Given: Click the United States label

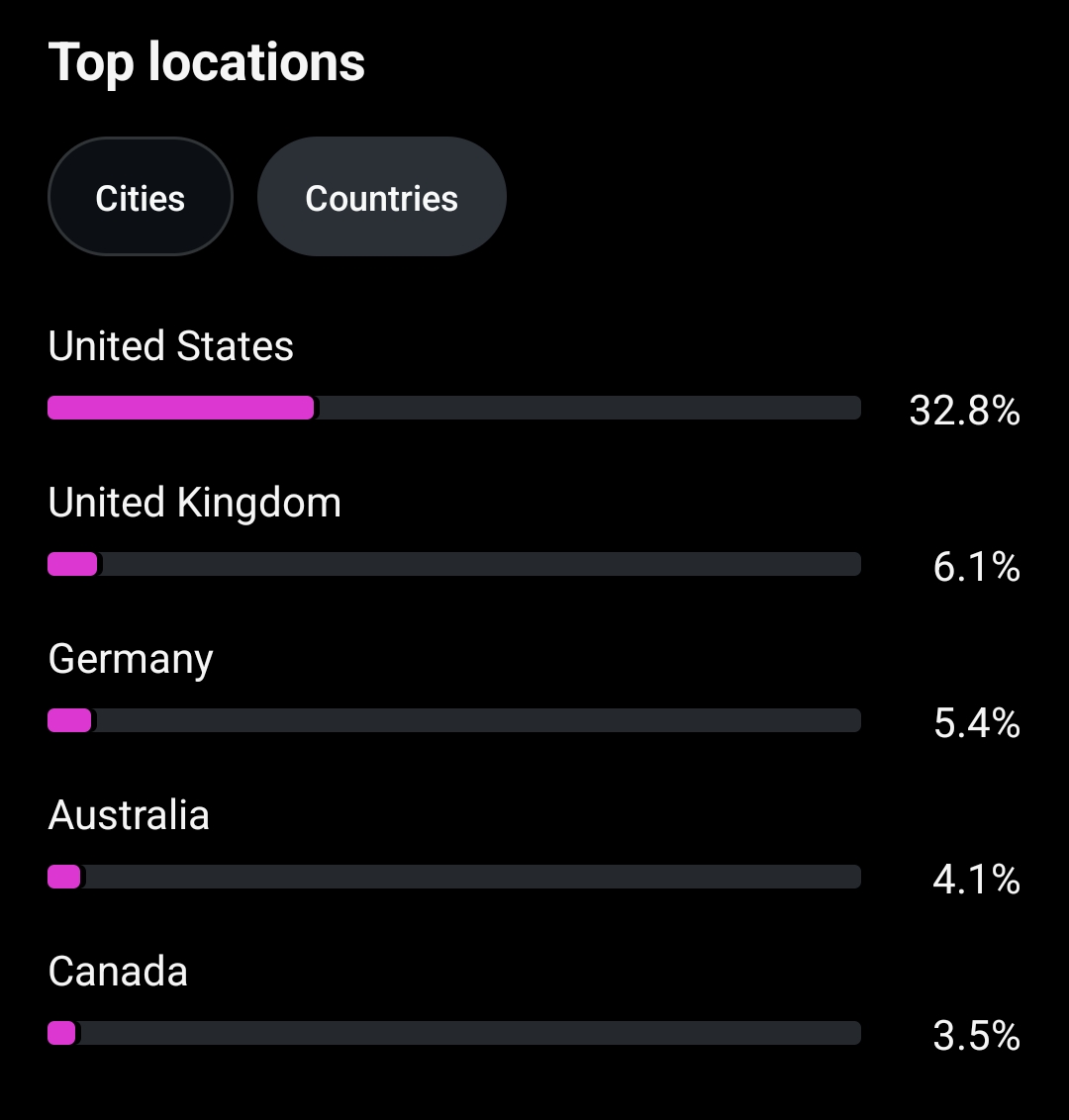Looking at the screenshot, I should coord(170,346).
